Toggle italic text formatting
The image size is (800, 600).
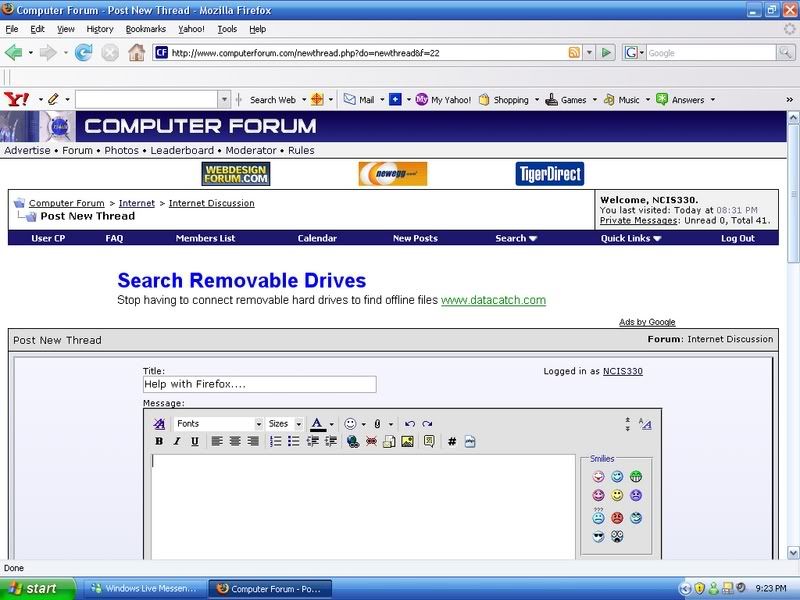pyautogui.click(x=177, y=441)
